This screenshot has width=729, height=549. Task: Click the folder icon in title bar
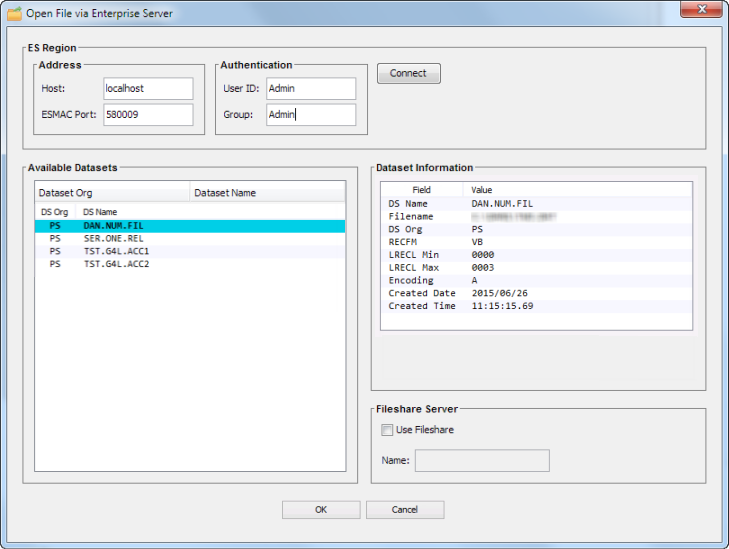coord(14,14)
